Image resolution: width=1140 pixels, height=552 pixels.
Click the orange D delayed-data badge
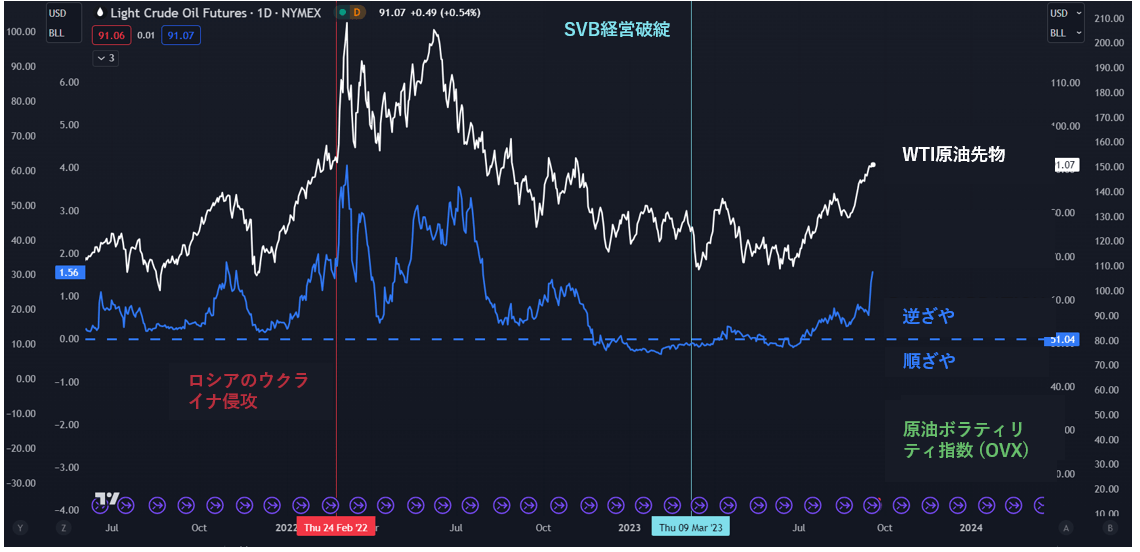pos(357,12)
